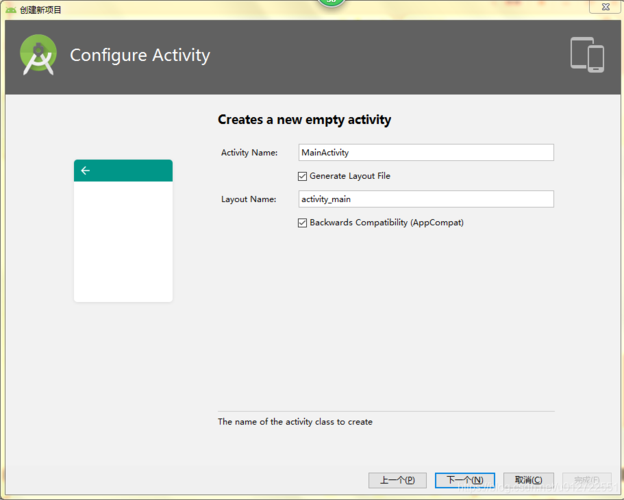Click the 'Activity Name:' label
Viewport: 624px width, 500px height.
250,152
